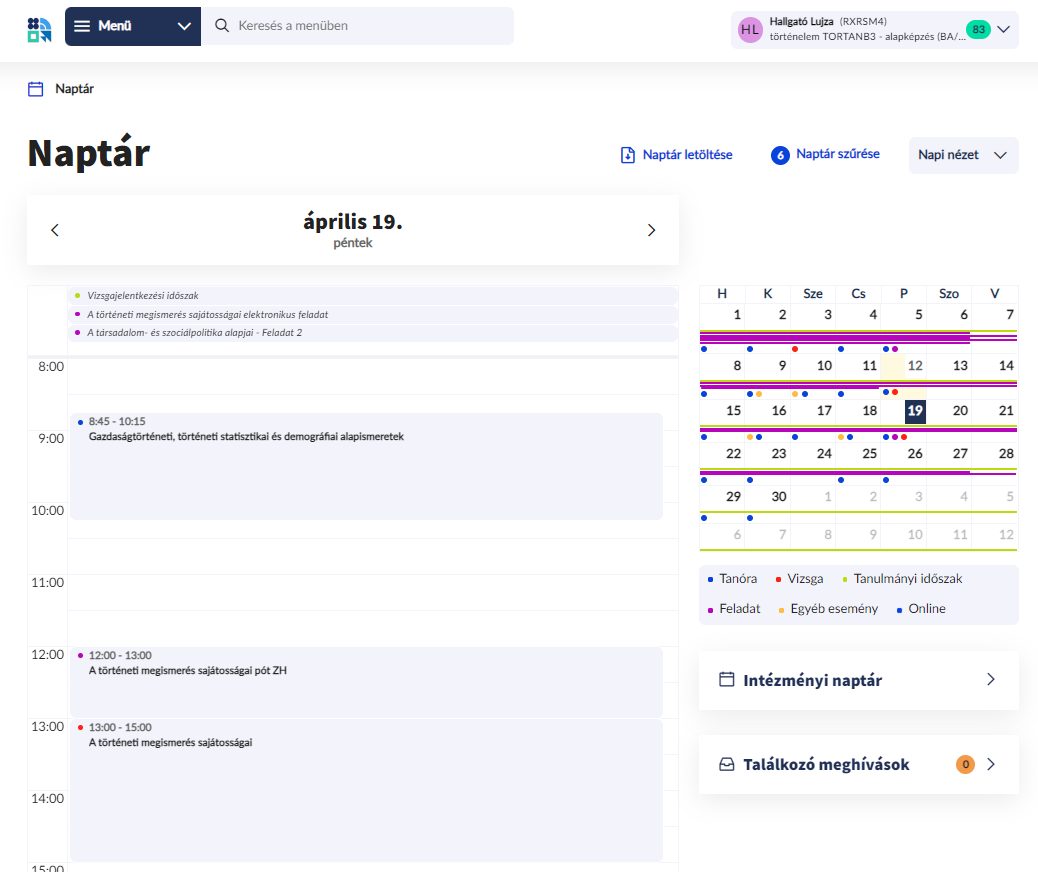The image size is (1038, 872).
Task: Click the hamburger Menü icon
Action: (x=82, y=26)
